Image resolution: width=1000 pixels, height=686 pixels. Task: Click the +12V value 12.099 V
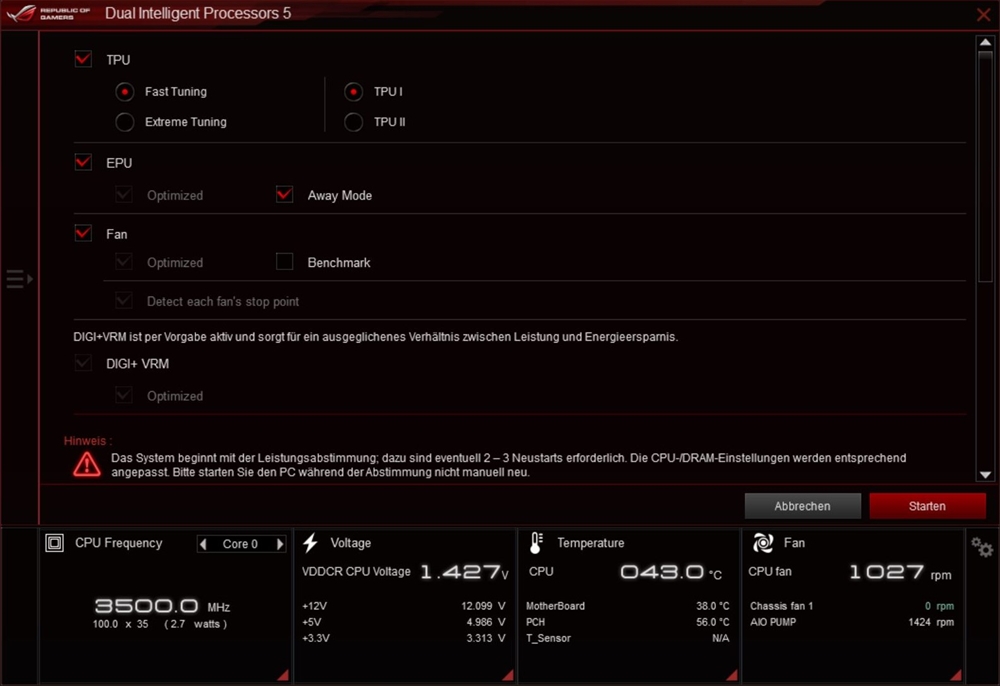483,606
